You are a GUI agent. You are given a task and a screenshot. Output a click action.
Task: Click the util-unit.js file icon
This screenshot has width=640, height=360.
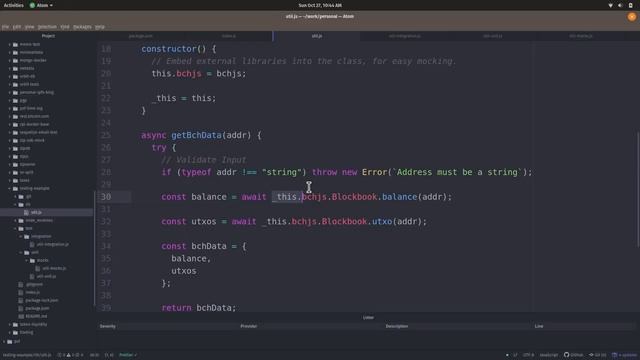point(32,276)
